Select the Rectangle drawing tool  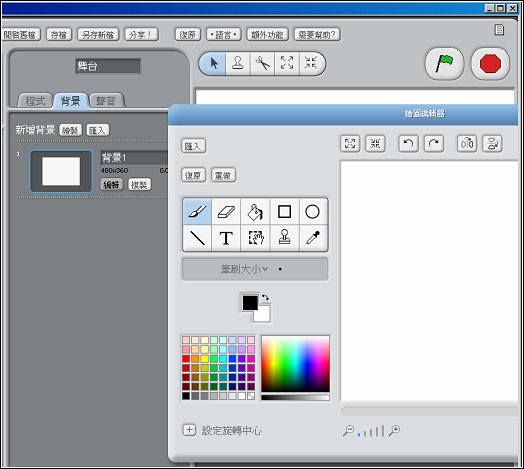[x=284, y=212]
